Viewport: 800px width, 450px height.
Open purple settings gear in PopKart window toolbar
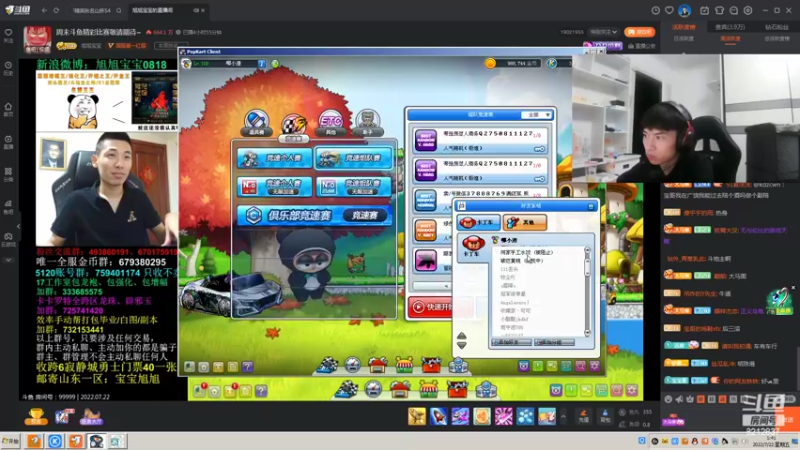(595, 366)
